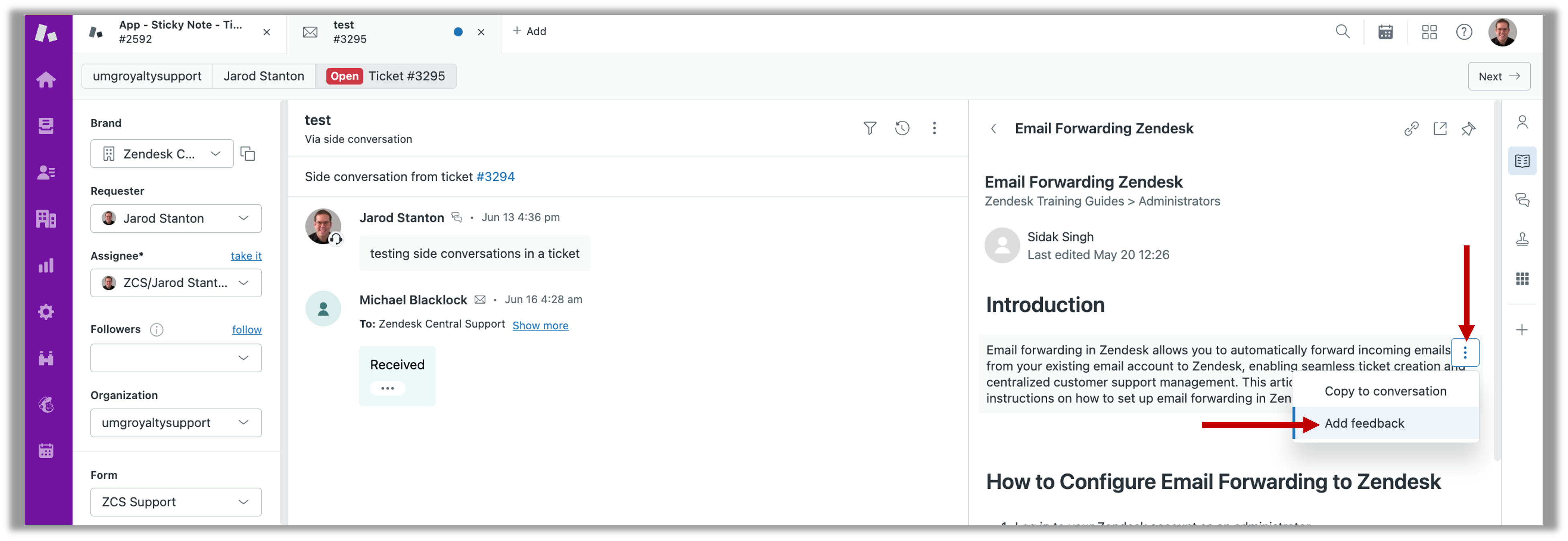The width and height of the screenshot is (1568, 541).
Task: Open the Apps grid icon in the right rail
Action: coord(1522,279)
